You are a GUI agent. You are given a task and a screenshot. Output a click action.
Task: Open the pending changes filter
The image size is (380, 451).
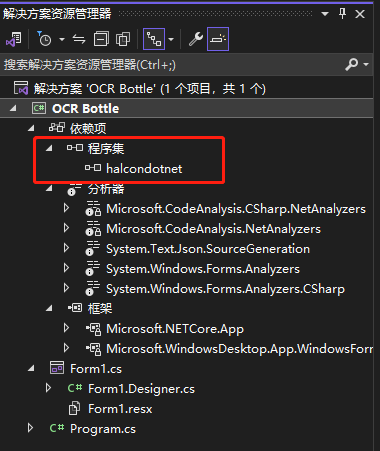(x=45, y=39)
